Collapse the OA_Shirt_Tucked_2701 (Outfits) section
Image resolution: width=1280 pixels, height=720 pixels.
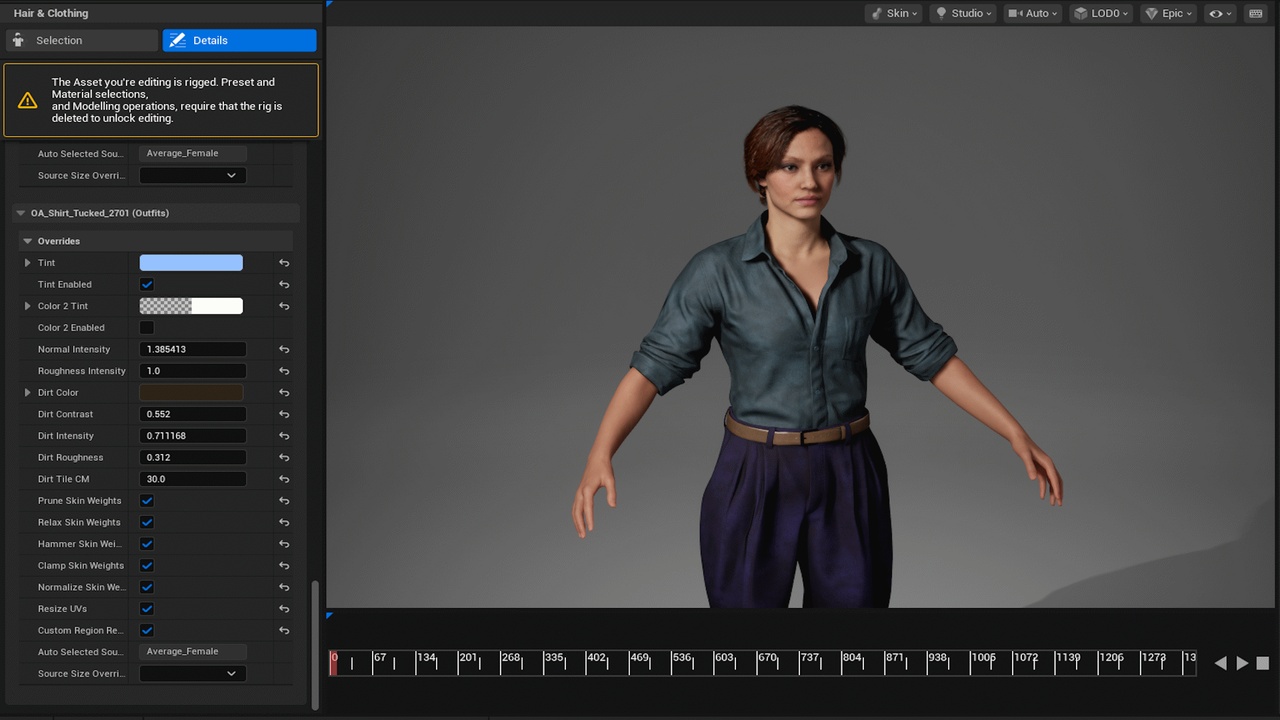click(x=20, y=213)
